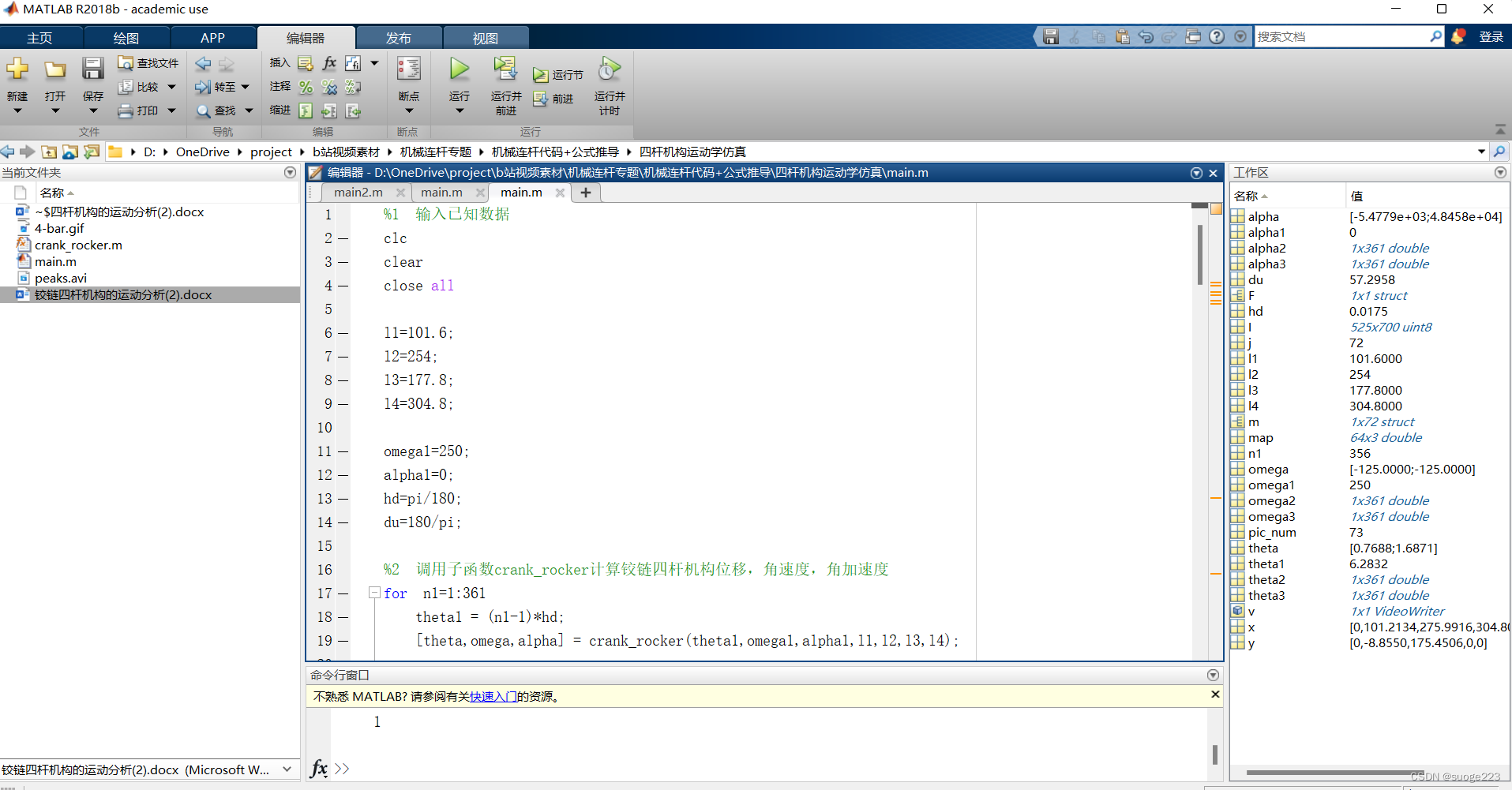This screenshot has height=790, width=1512.
Task: Expand the Print (打印) dropdown arrow
Action: [171, 110]
